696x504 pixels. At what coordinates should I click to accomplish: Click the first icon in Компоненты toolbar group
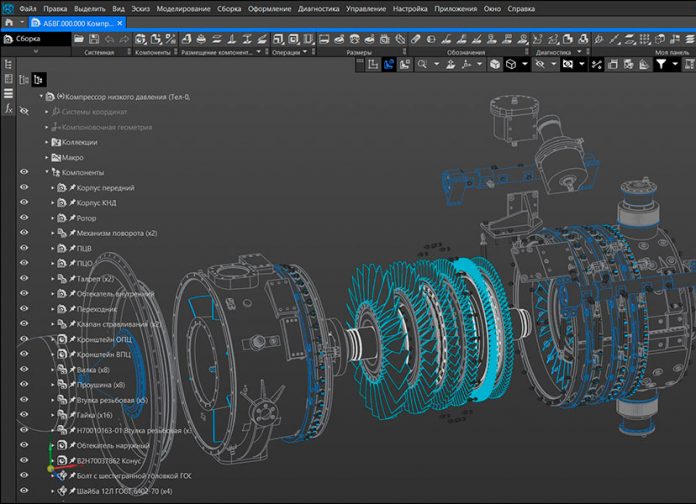tap(140, 39)
